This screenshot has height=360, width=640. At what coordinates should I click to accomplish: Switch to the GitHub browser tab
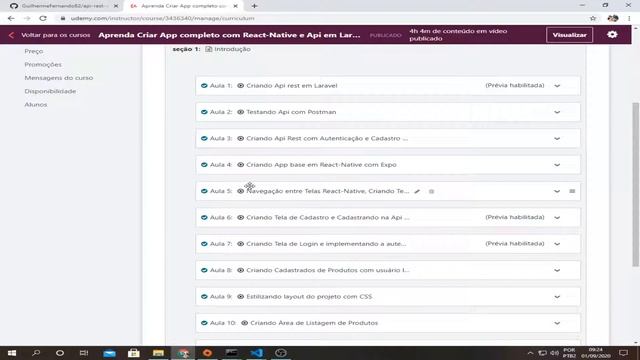[63, 6]
